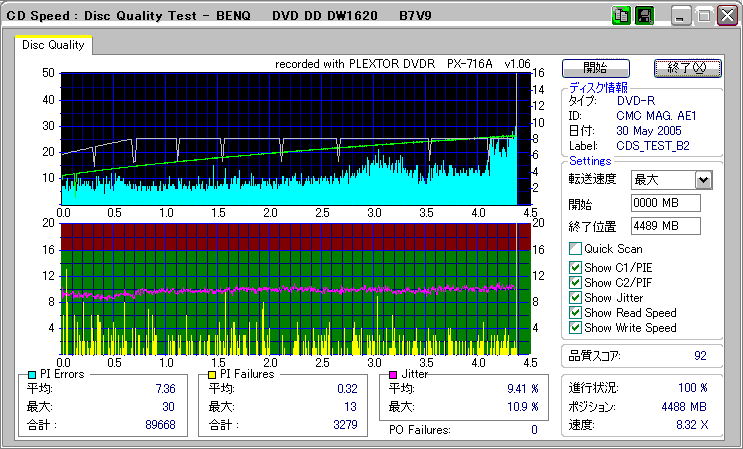Open the 転送速度 speed dropdown
The height and width of the screenshot is (449, 743).
pyautogui.click(x=703, y=180)
